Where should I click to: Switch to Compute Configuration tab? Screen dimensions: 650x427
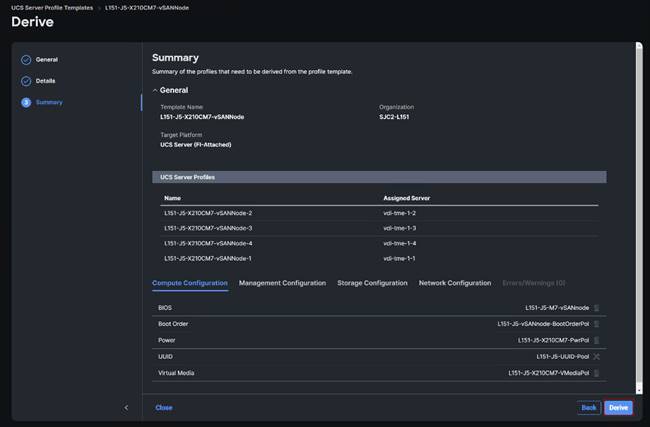coord(190,283)
